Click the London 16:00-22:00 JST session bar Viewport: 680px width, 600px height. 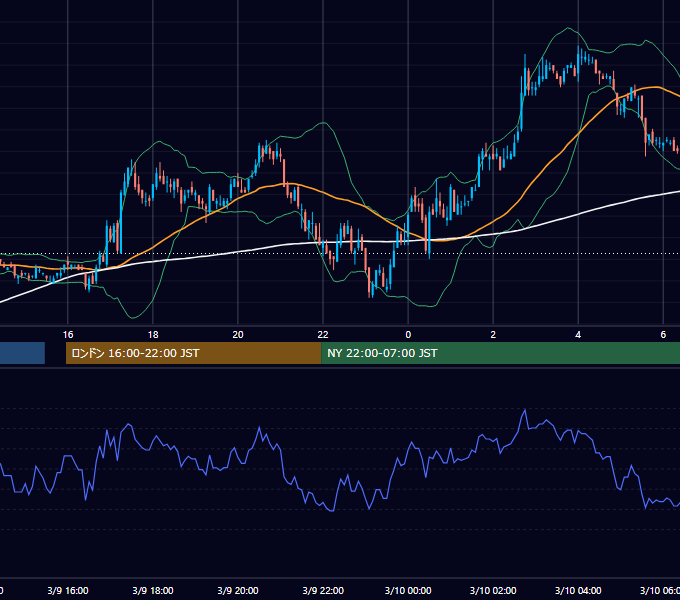(x=193, y=353)
